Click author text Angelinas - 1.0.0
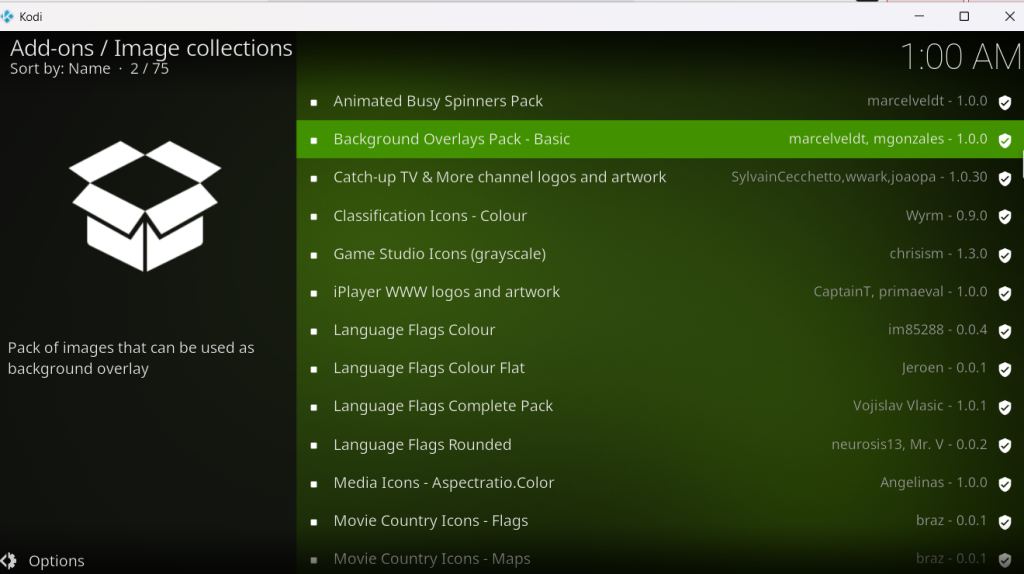The width and height of the screenshot is (1024, 574). coord(933,482)
